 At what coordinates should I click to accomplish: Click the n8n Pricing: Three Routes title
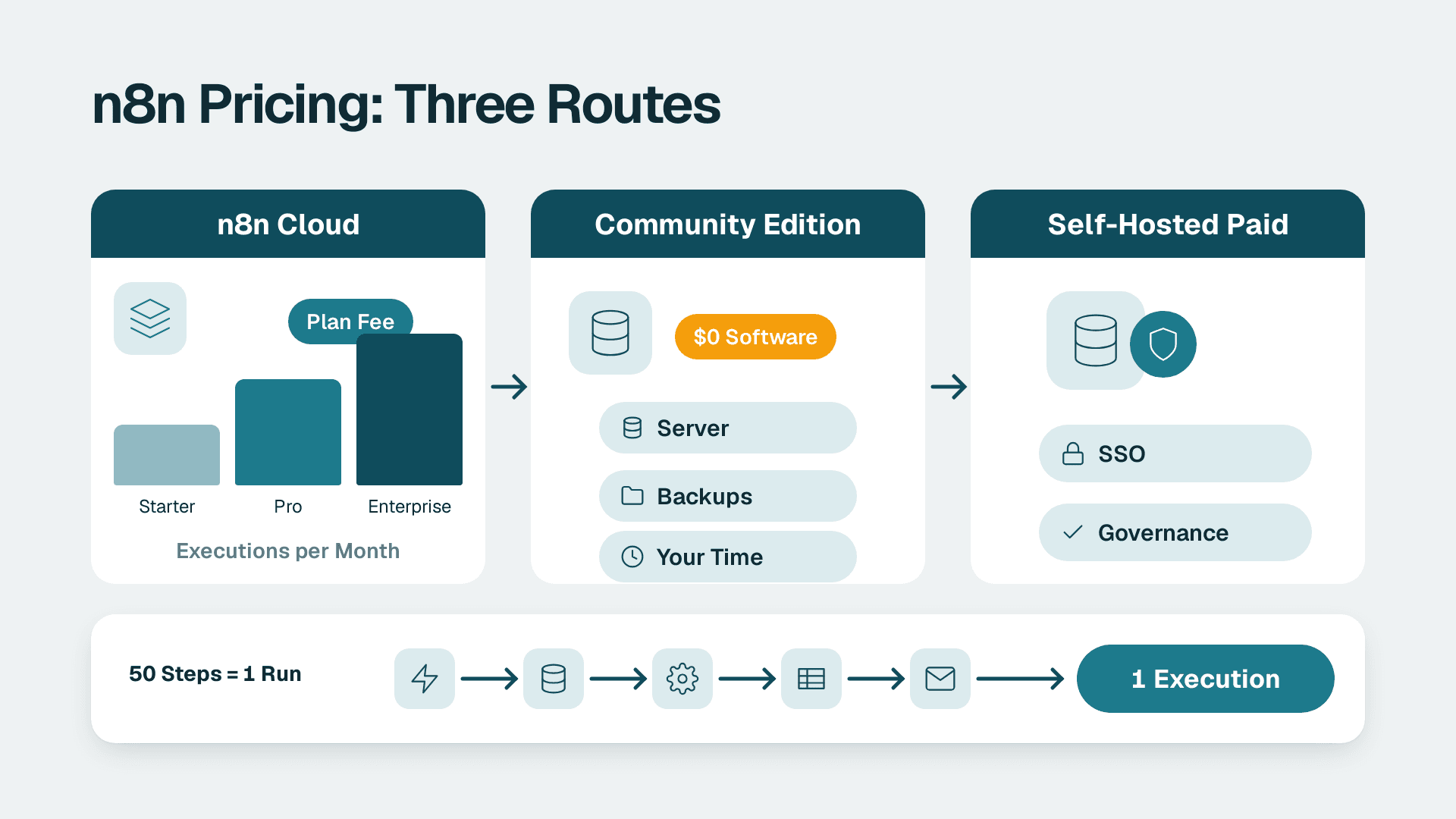click(406, 105)
